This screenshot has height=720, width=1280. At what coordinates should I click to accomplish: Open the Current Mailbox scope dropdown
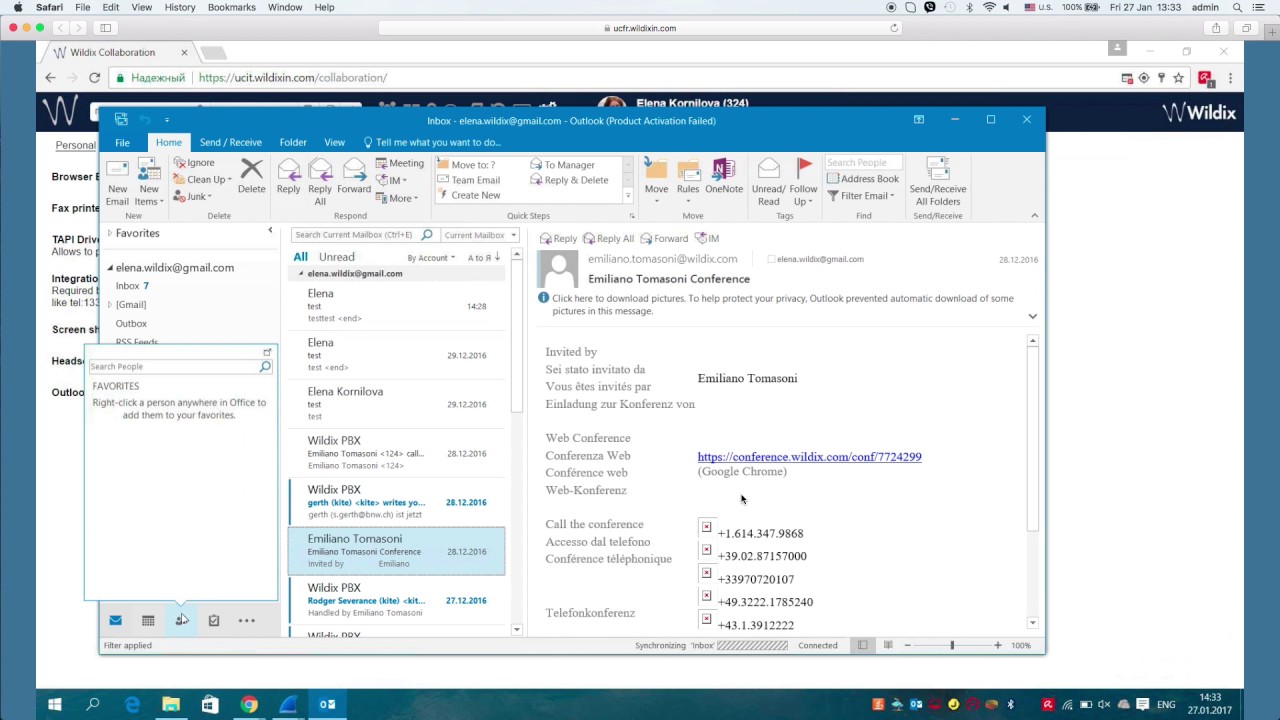[479, 235]
